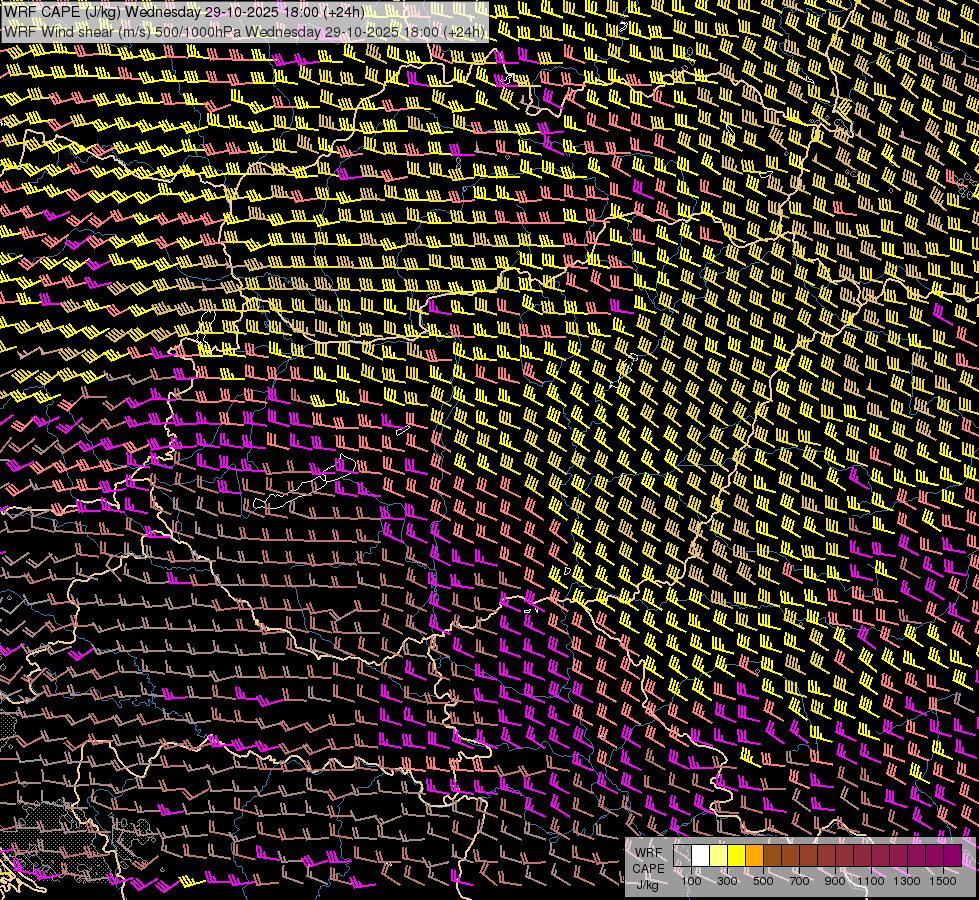Click the white CAPE legend swatch

pos(701,855)
